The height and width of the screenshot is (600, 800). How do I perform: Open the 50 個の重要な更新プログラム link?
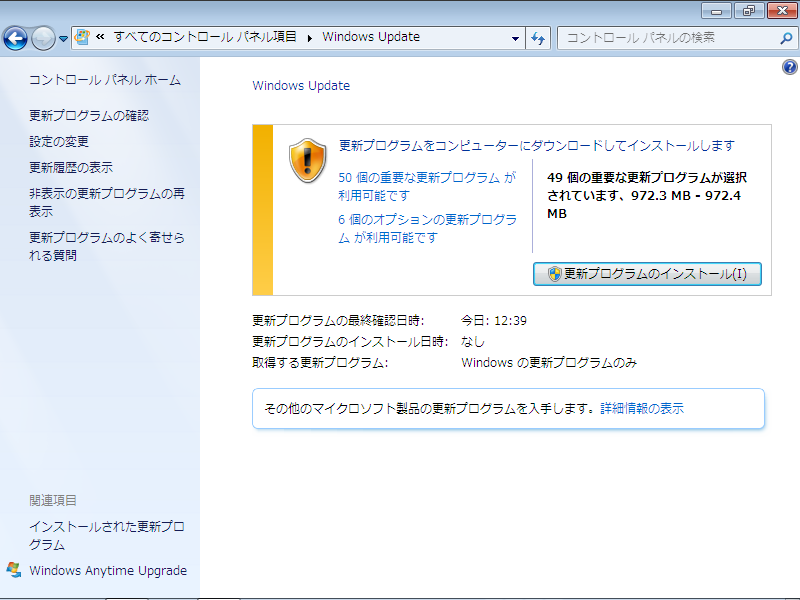(x=427, y=186)
